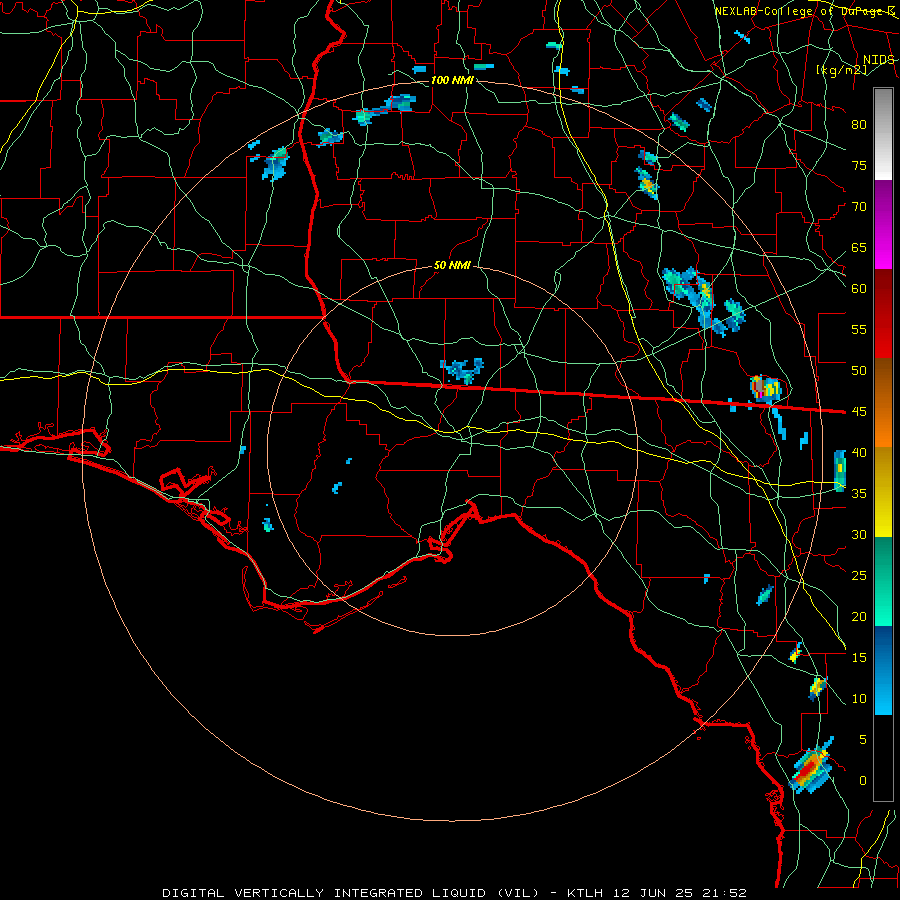The width and height of the screenshot is (900, 900).
Task: Click the 35 value on the VIL scale
Action: [859, 494]
